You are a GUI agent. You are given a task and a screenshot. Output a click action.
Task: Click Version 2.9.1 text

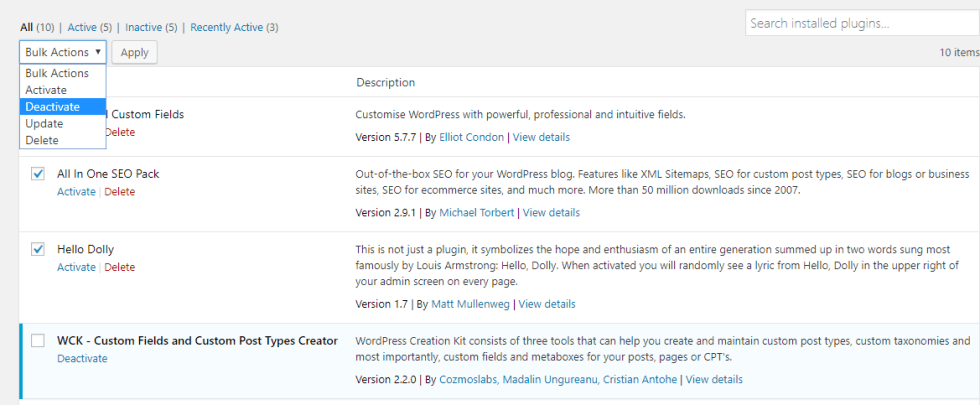(386, 213)
